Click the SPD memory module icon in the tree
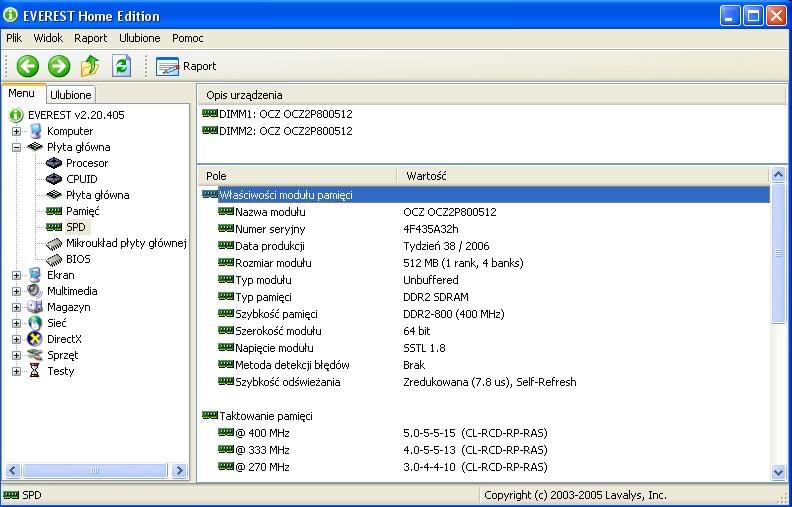The image size is (792, 507). [54, 227]
